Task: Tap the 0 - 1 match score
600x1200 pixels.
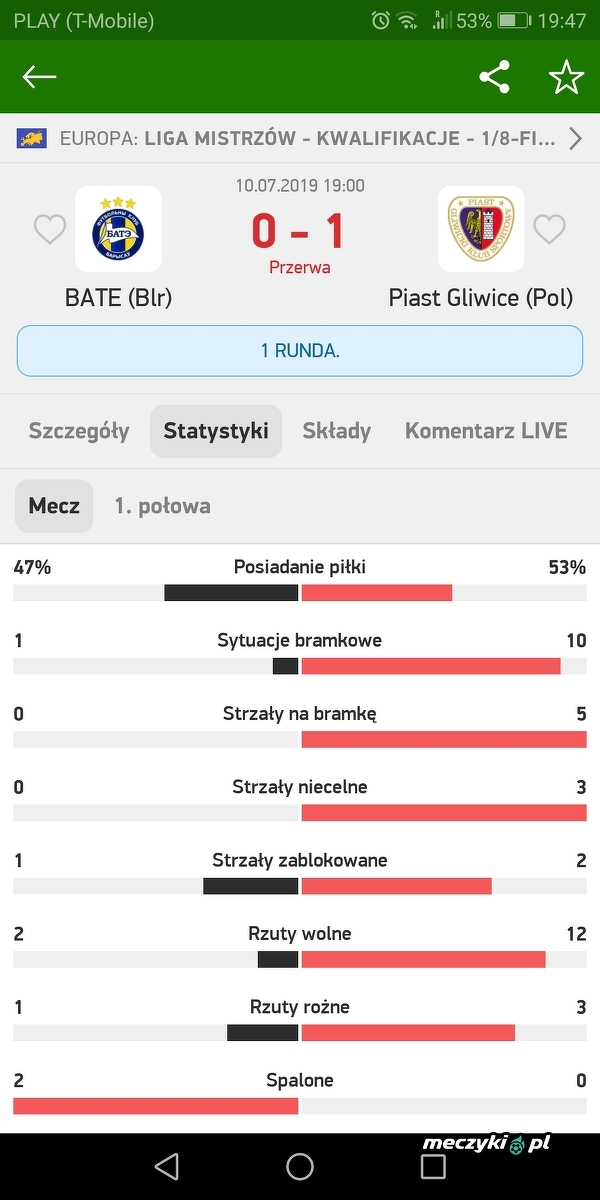Action: tap(298, 231)
